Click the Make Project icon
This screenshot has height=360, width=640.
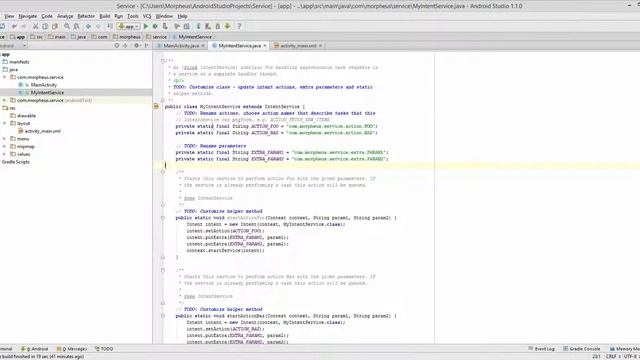click(x=110, y=27)
